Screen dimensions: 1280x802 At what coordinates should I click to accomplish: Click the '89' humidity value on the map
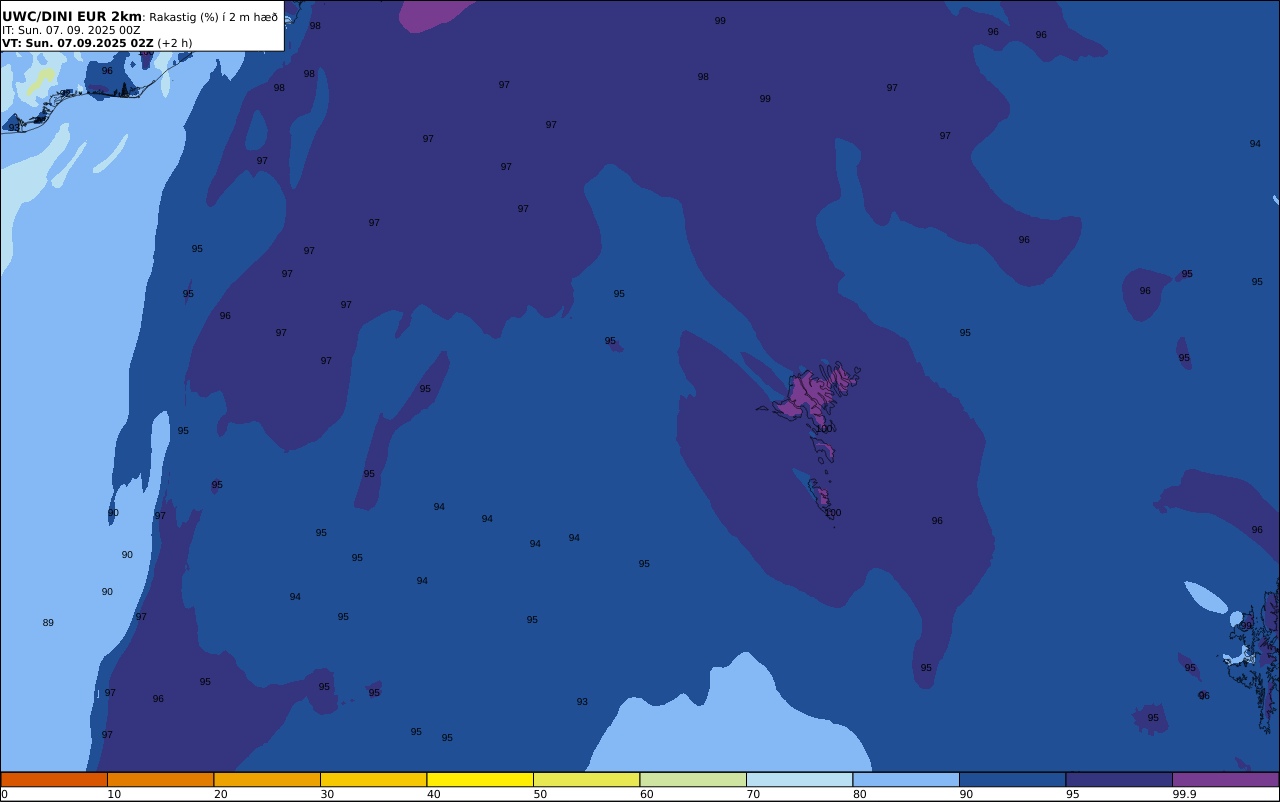(x=48, y=623)
